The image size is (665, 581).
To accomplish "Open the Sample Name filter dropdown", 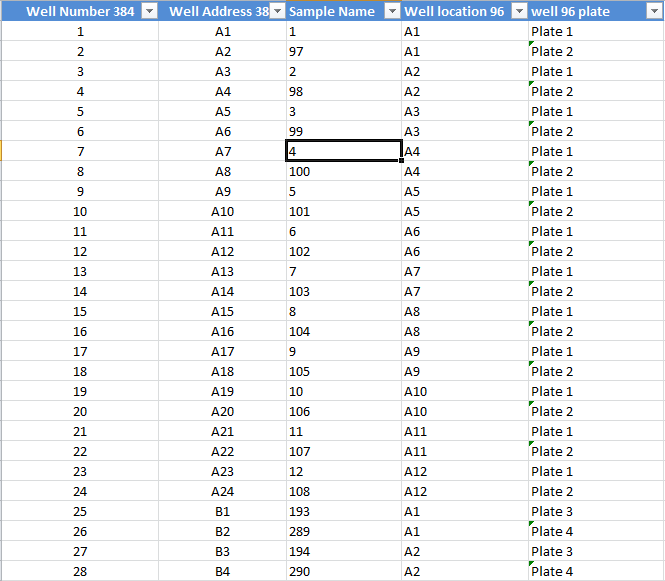I will click(x=392, y=11).
